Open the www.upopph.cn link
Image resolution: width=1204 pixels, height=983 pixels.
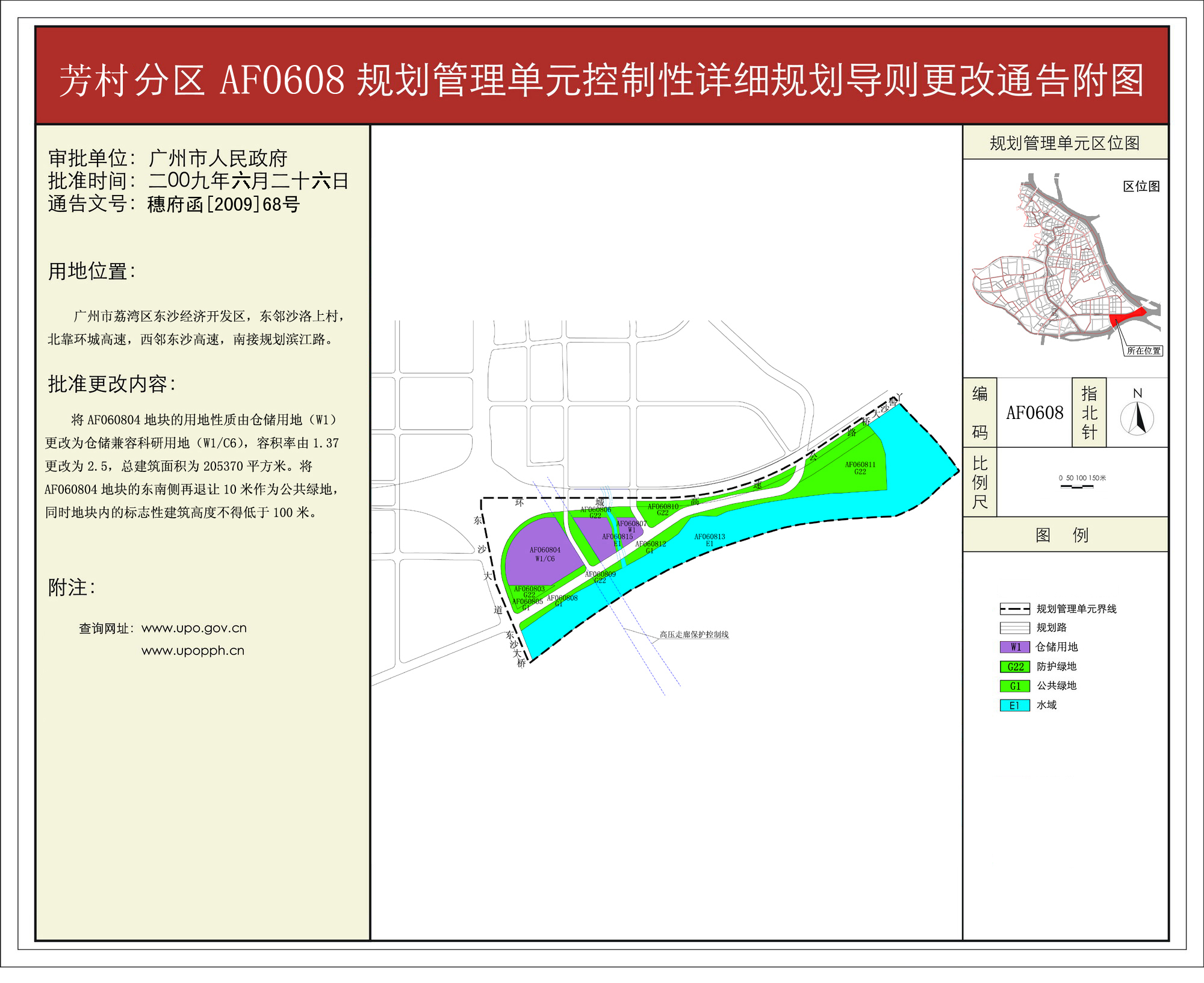coord(193,651)
